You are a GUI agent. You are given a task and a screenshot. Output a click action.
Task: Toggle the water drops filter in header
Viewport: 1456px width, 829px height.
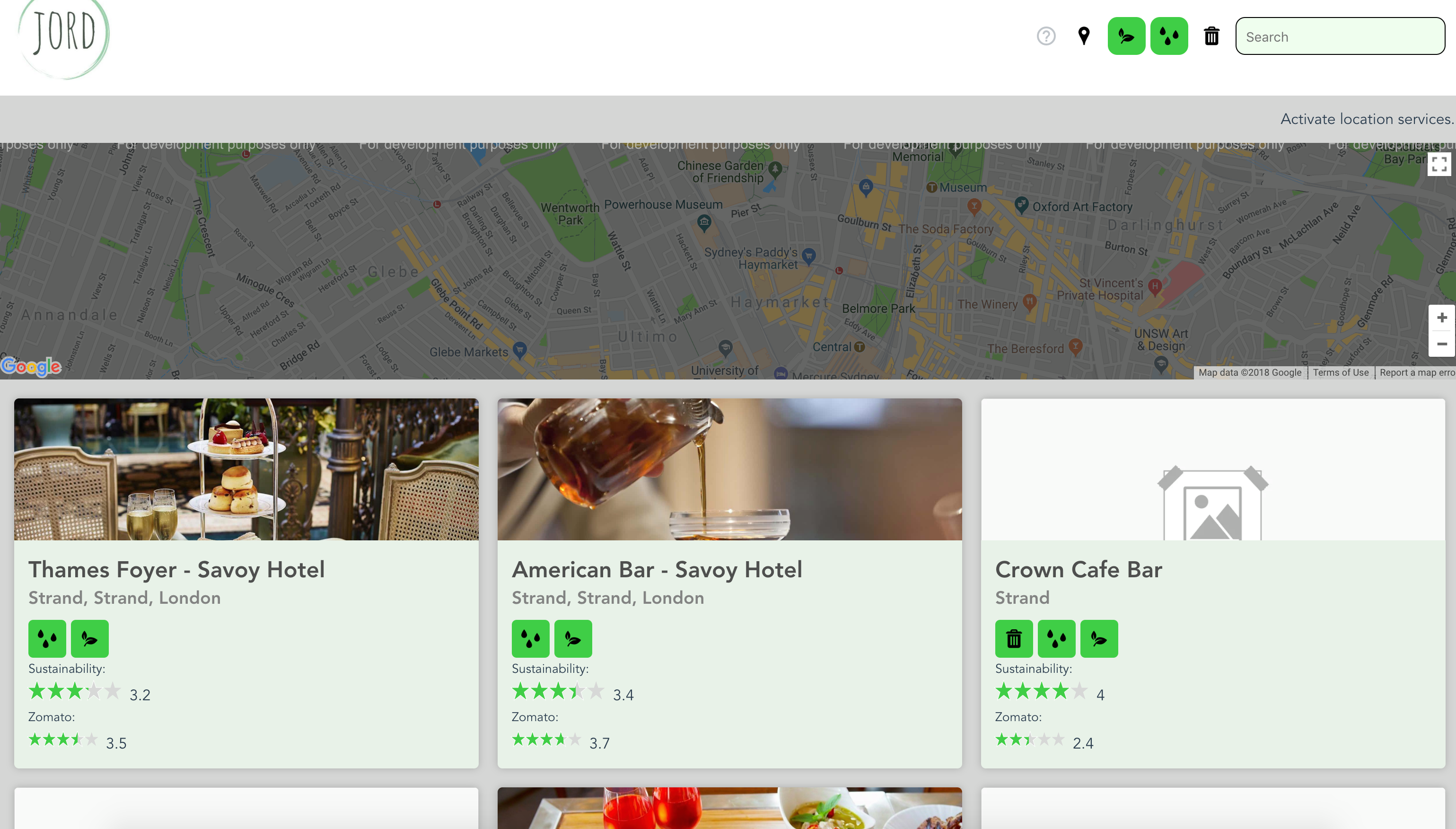1168,36
